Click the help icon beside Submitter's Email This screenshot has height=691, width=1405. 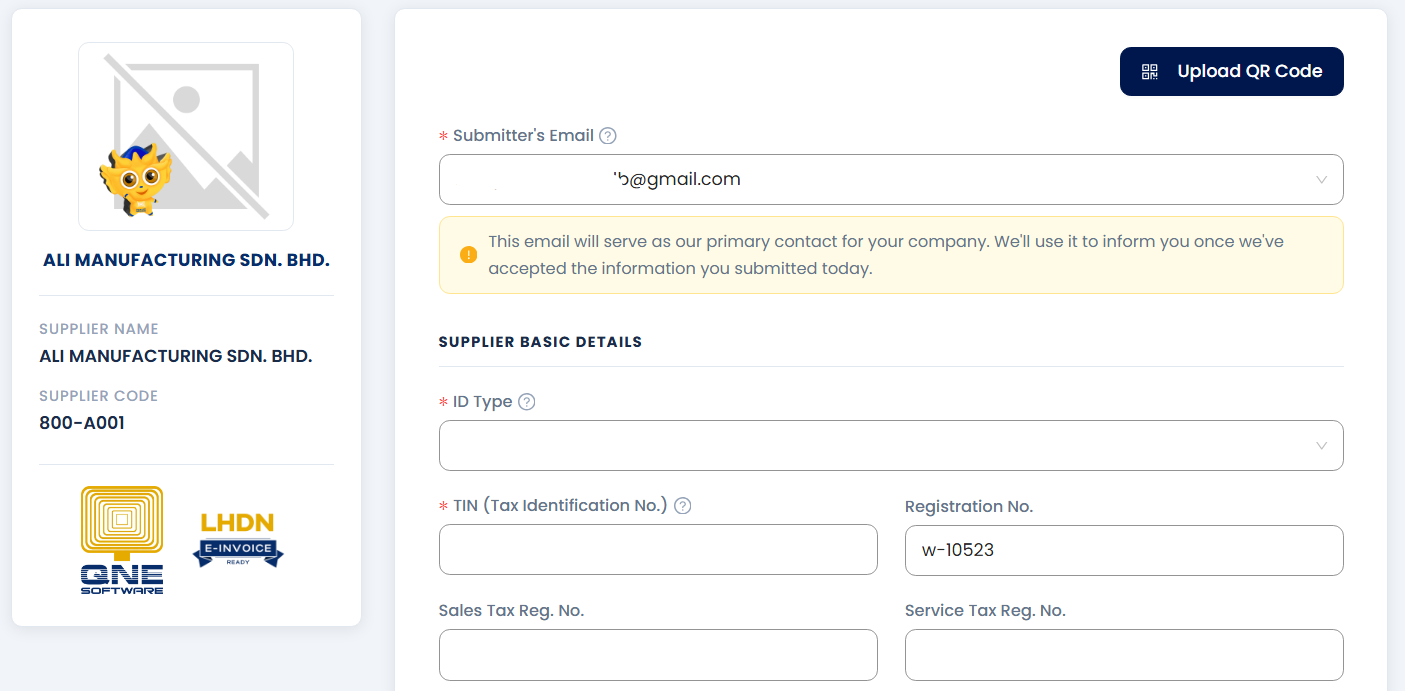coord(607,136)
